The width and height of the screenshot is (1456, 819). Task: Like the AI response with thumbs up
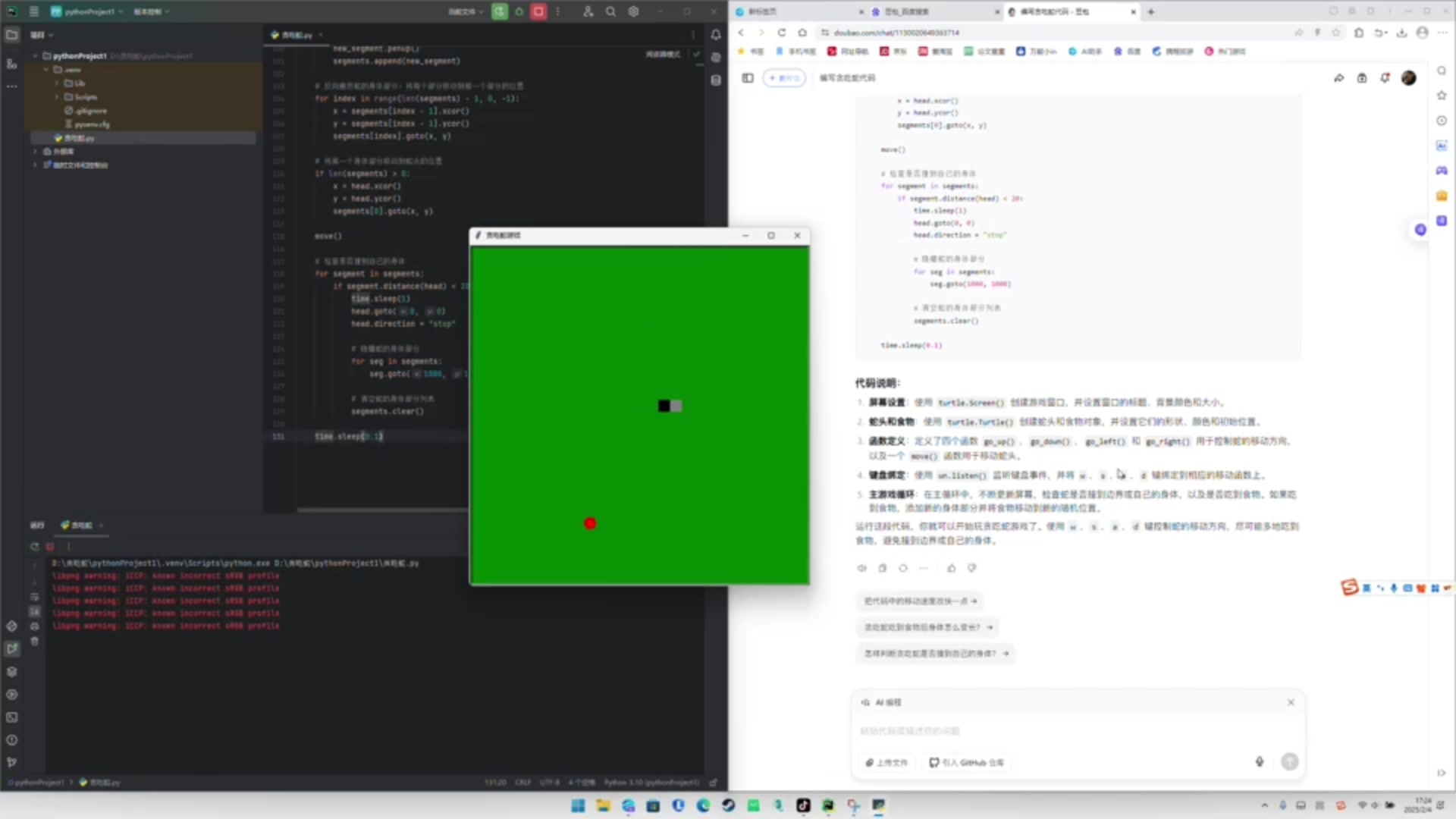pos(951,568)
